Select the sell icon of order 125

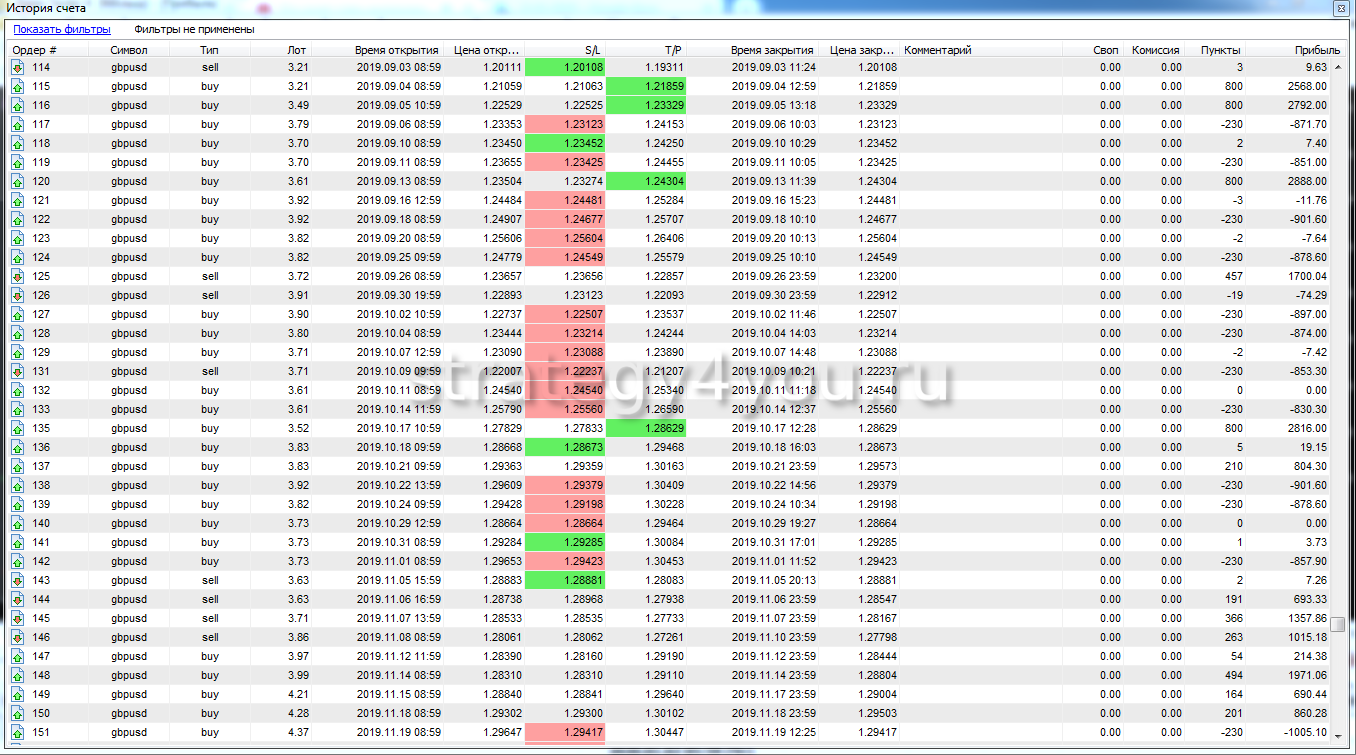coord(17,276)
